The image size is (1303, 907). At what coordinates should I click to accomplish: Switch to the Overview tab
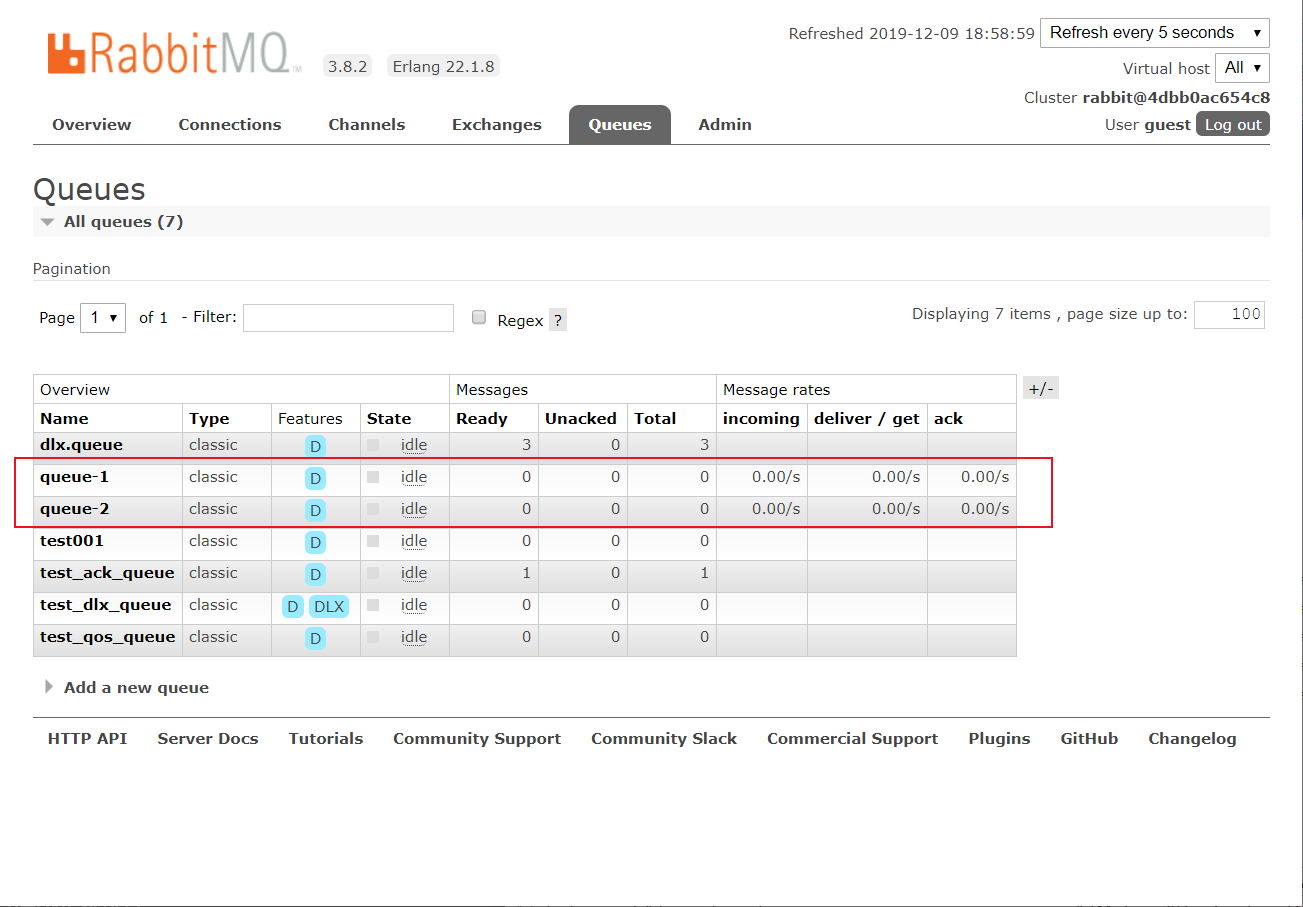(x=92, y=125)
